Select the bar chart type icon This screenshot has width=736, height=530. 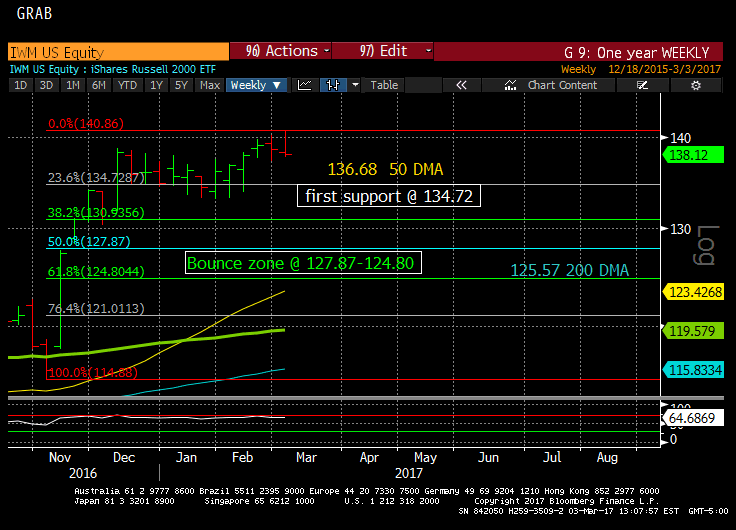pyautogui.click(x=333, y=85)
